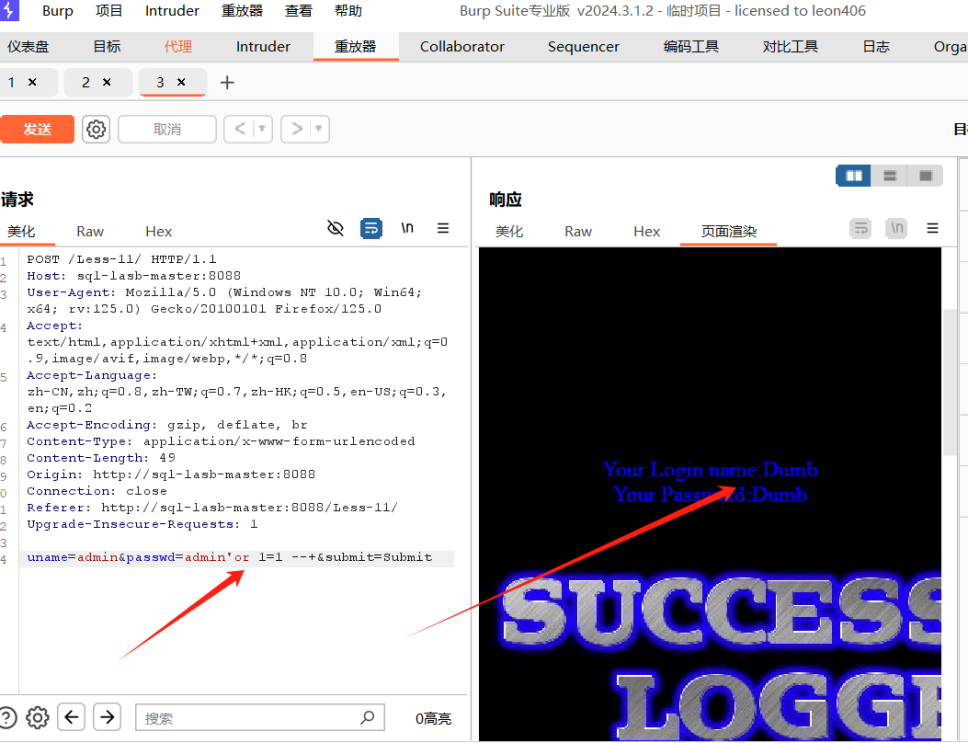Open request pane options menu
Screen dimensions: 968x743
(x=443, y=228)
